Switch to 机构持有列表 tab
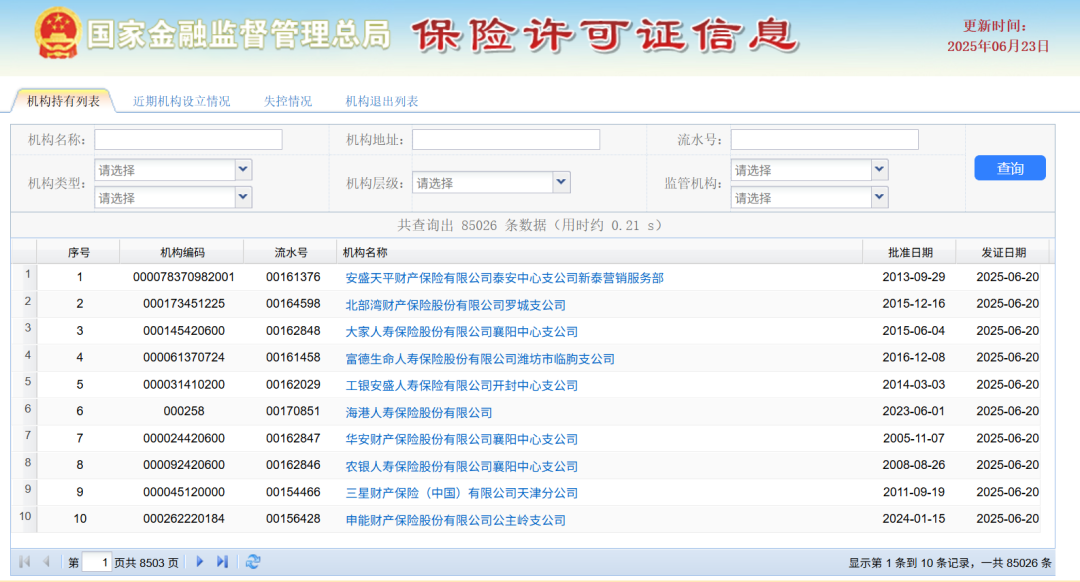The image size is (1080, 582). (63, 101)
